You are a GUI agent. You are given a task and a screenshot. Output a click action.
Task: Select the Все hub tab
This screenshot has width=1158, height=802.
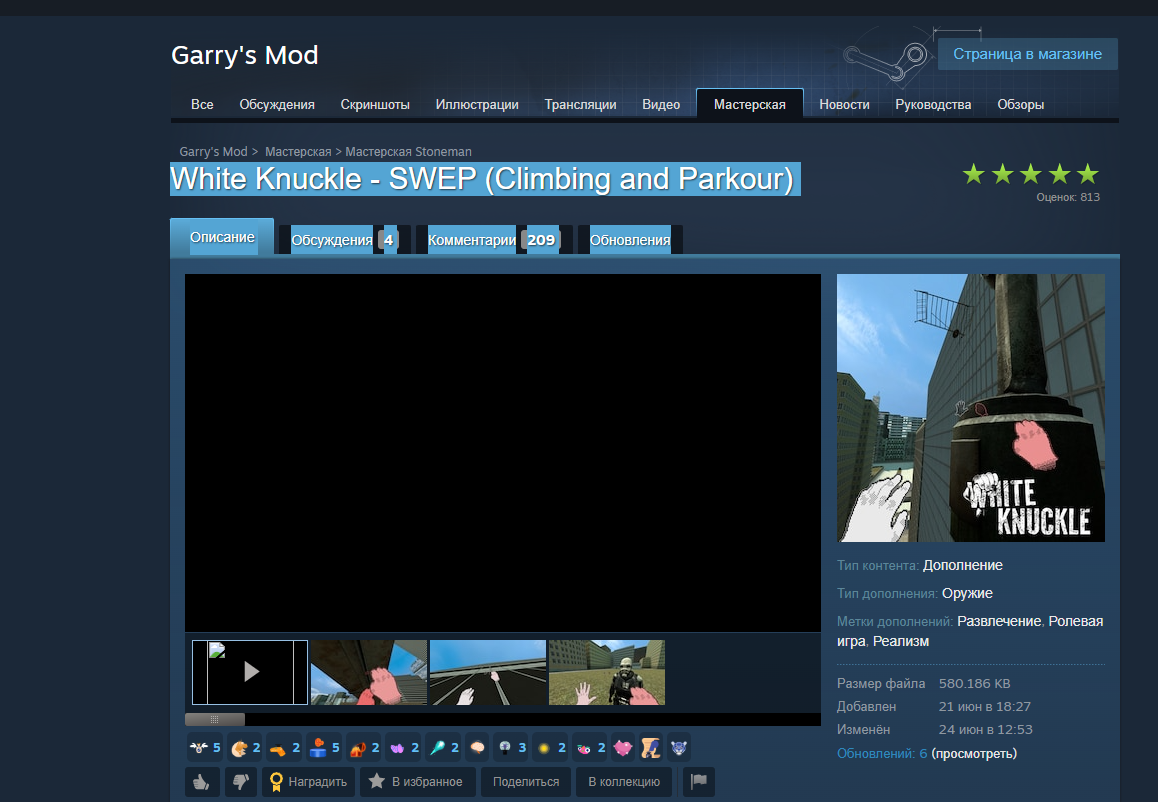point(202,104)
